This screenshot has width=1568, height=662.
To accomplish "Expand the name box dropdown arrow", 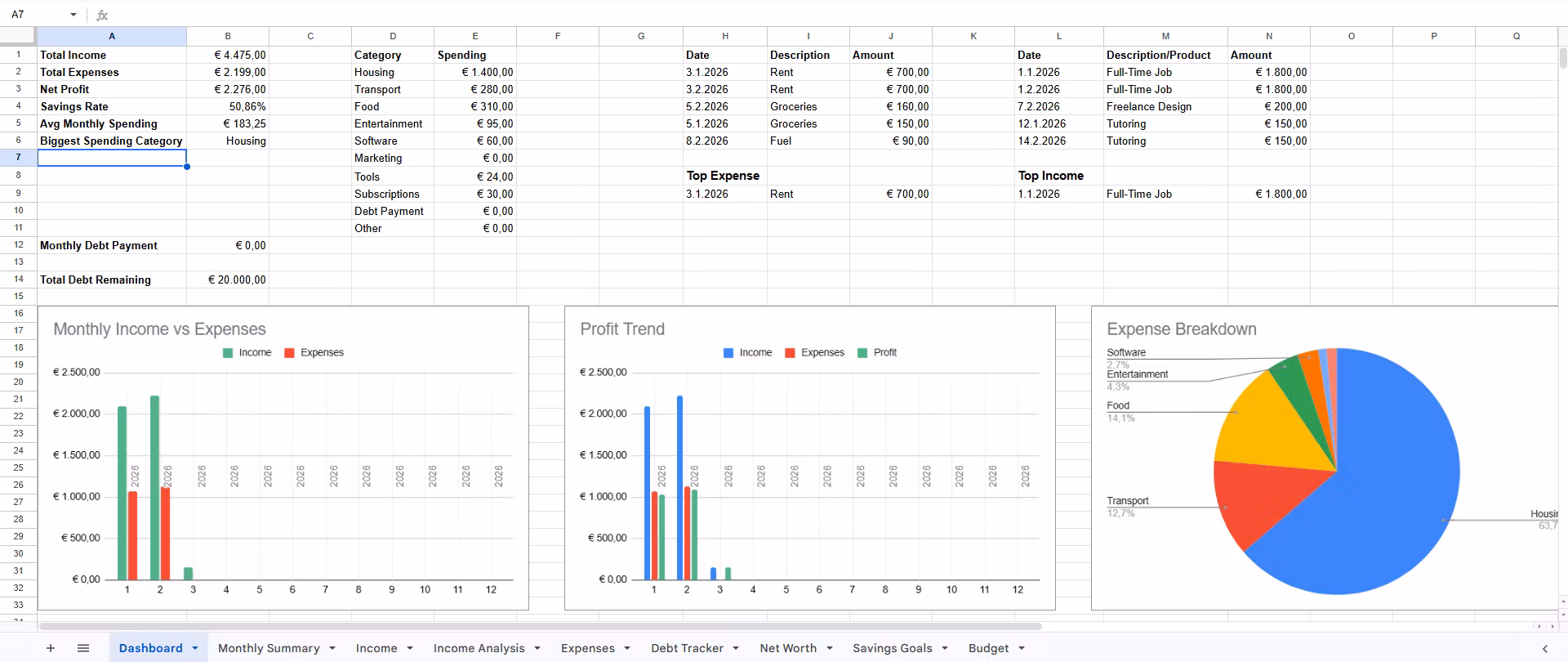I will pos(73,15).
